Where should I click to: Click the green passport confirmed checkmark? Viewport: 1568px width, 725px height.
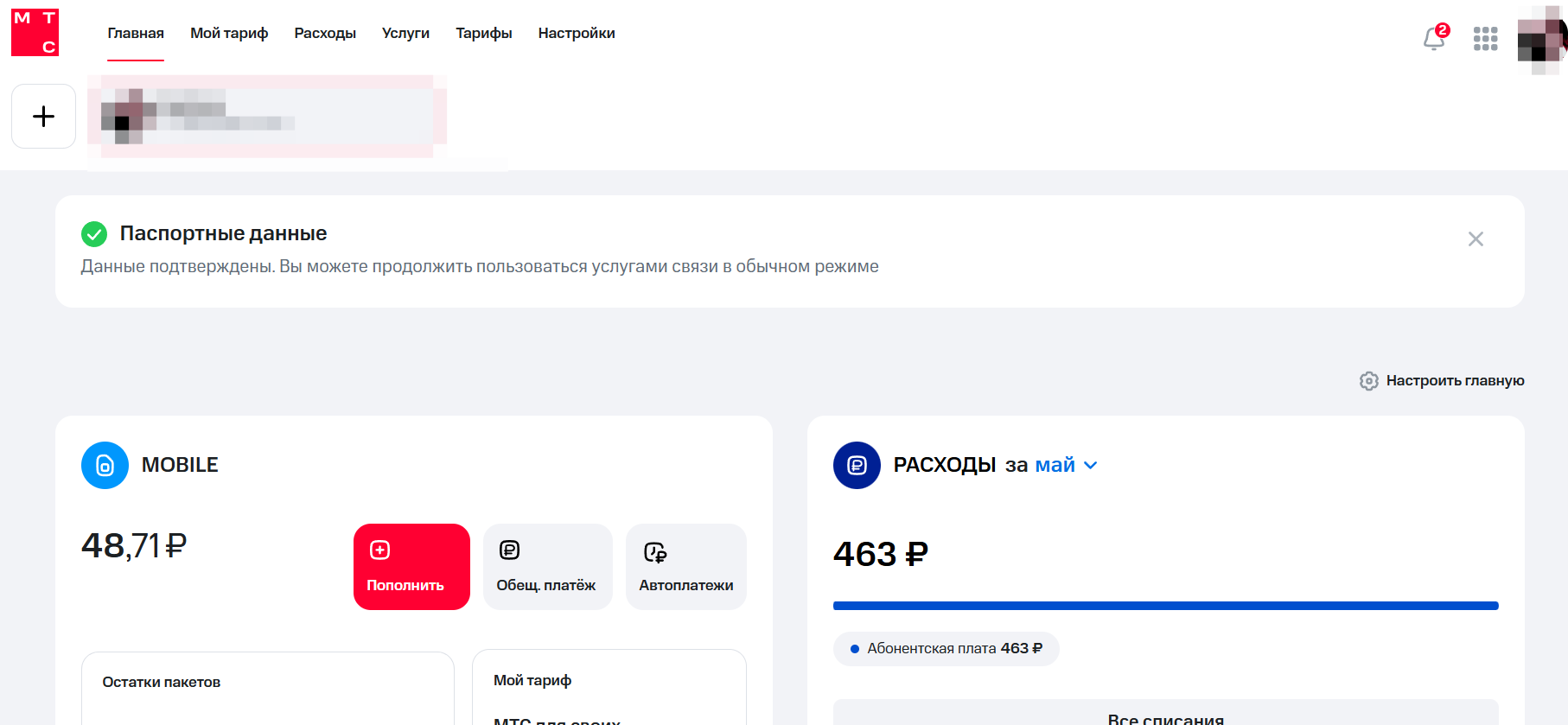click(x=93, y=233)
